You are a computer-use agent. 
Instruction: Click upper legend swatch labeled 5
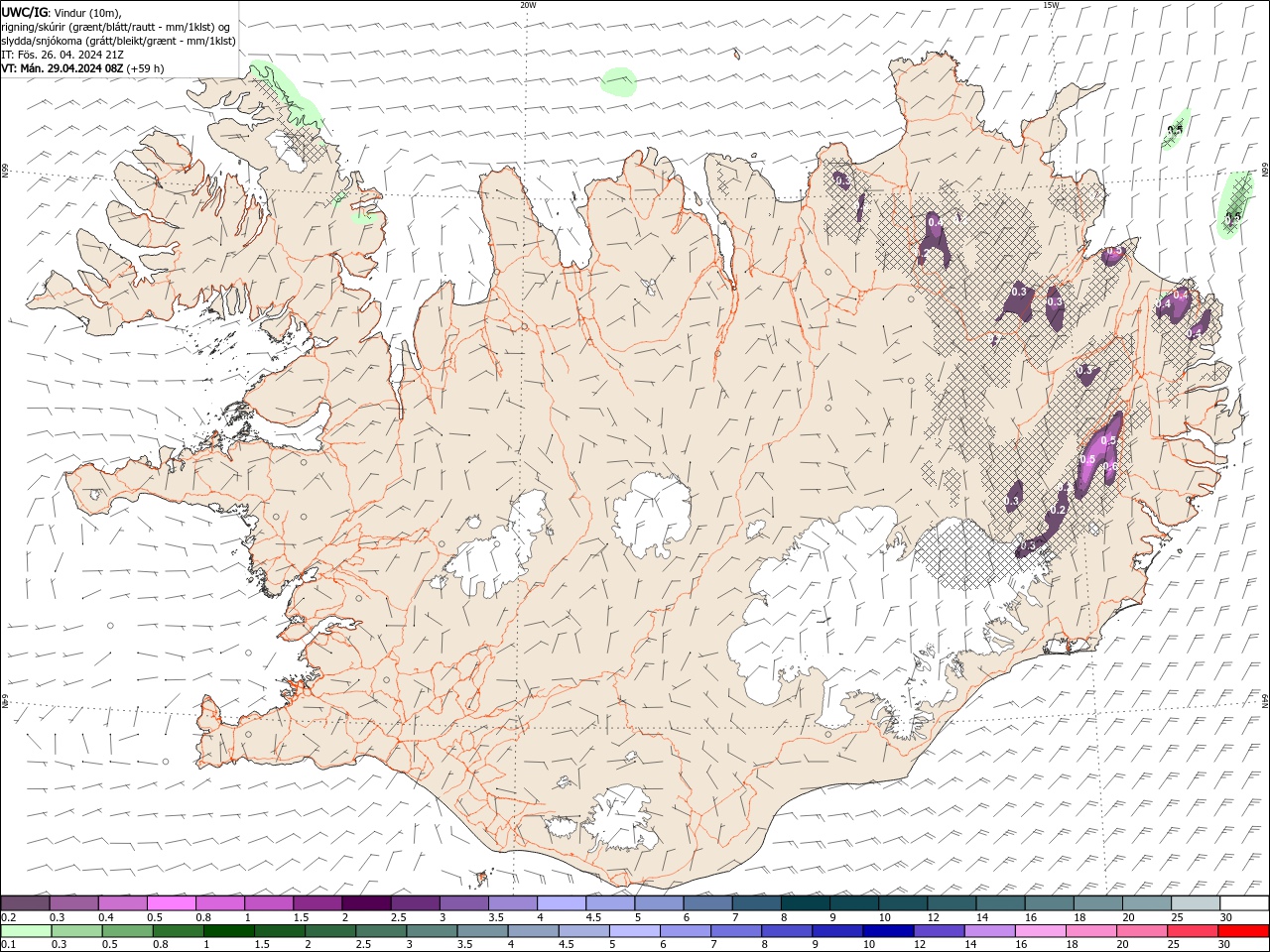[x=659, y=902]
